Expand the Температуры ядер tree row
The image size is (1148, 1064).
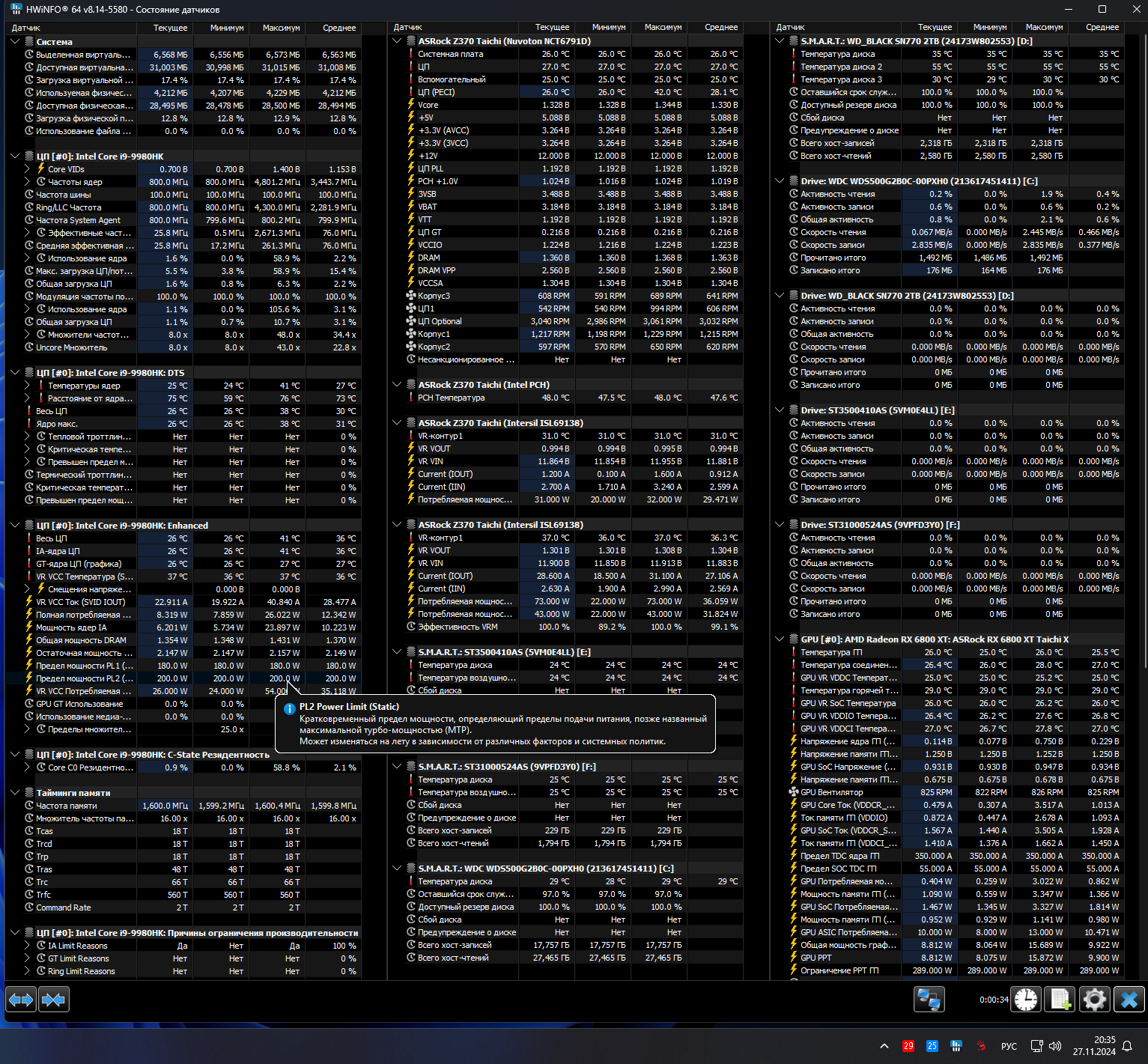click(27, 386)
